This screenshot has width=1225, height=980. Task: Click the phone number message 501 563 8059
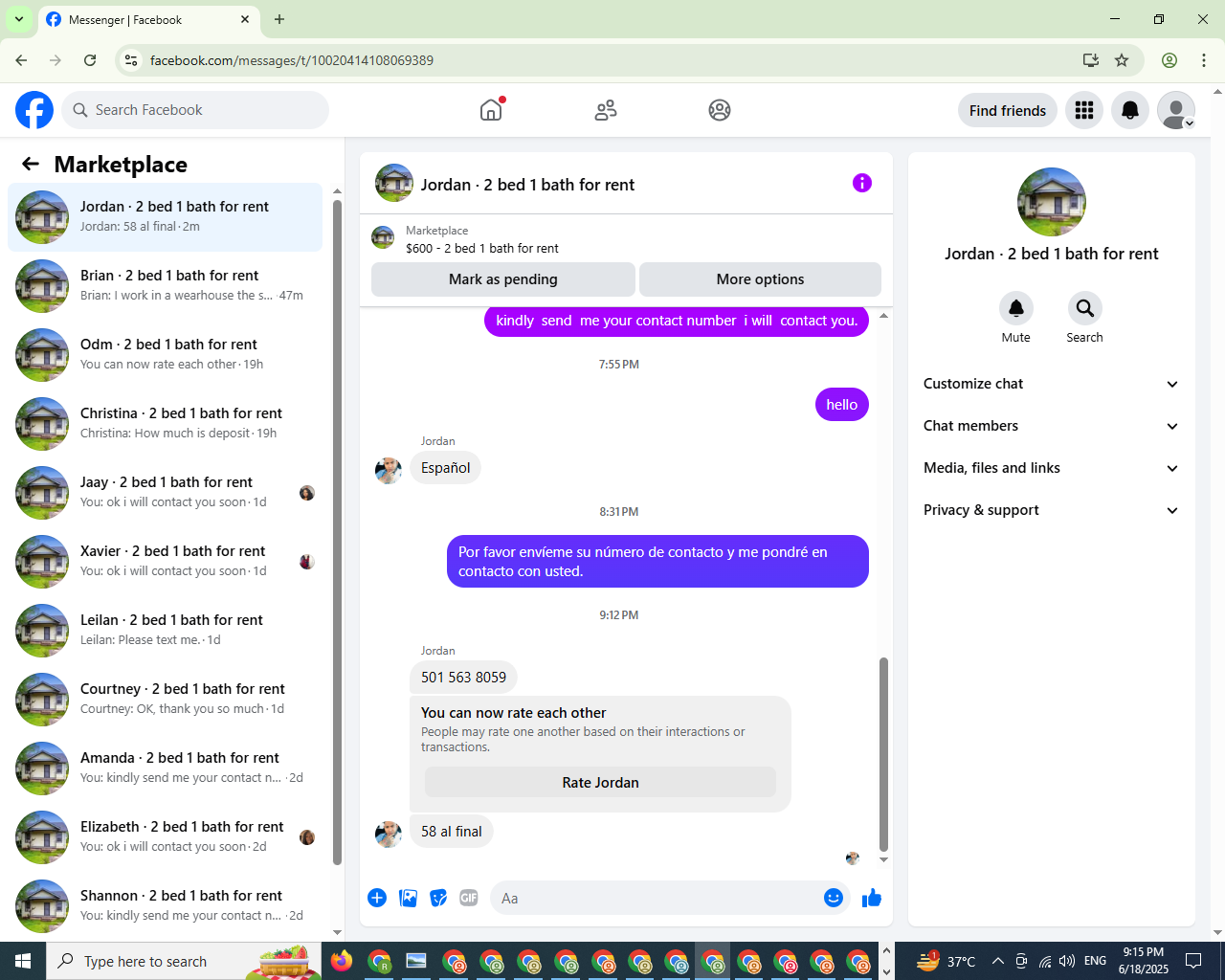[x=463, y=678]
